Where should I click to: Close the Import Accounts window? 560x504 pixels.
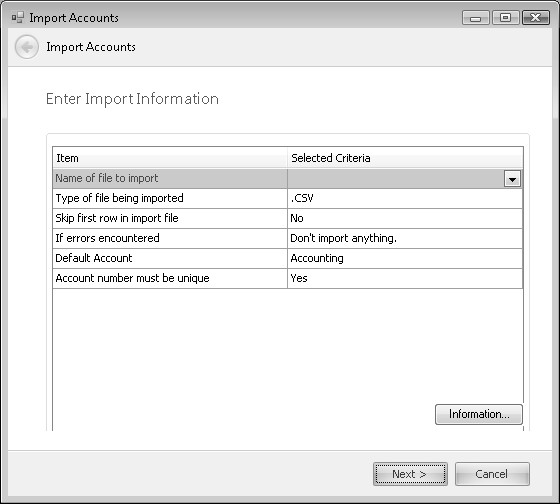click(535, 18)
